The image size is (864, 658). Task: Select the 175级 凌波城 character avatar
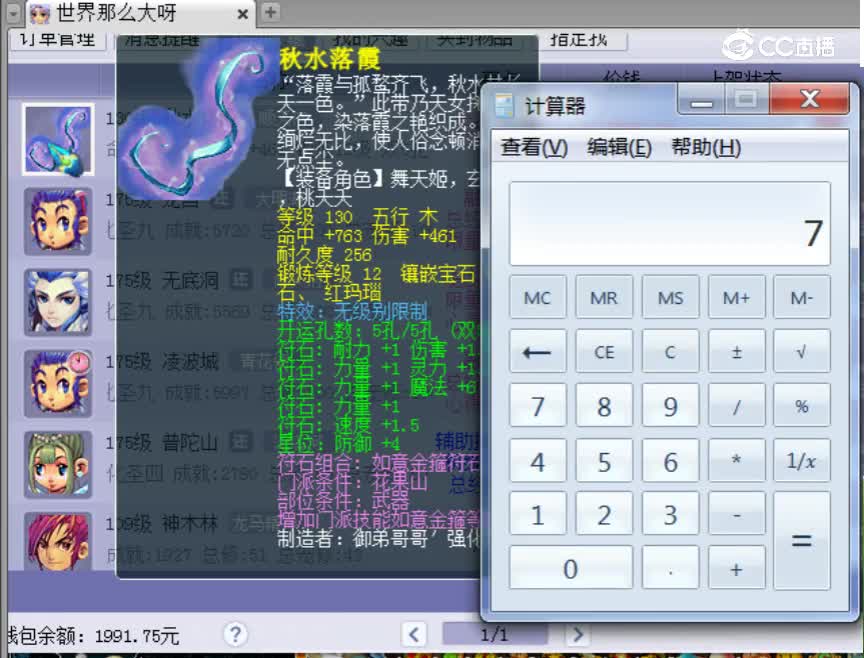pyautogui.click(x=57, y=384)
